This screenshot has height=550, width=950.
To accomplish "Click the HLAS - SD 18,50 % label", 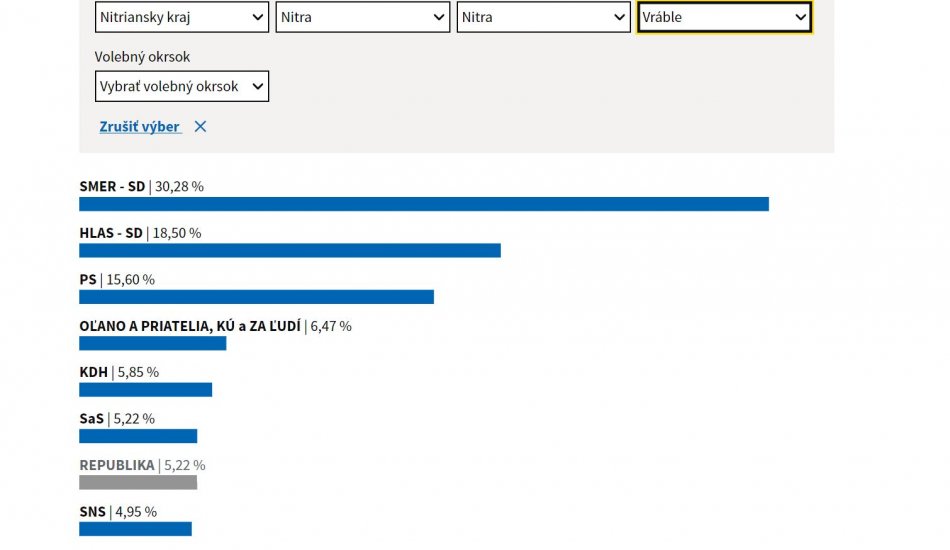I will (140, 233).
